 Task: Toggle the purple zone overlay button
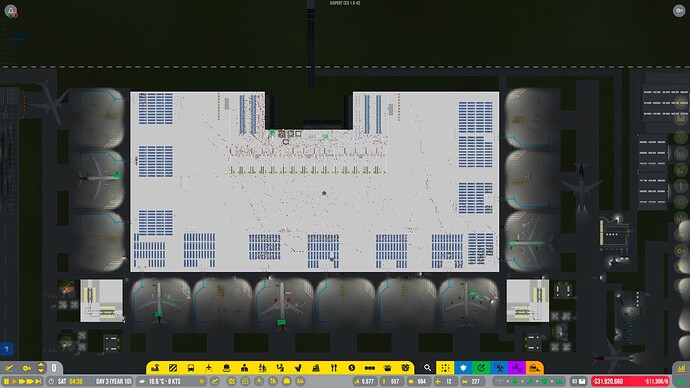(x=517, y=368)
